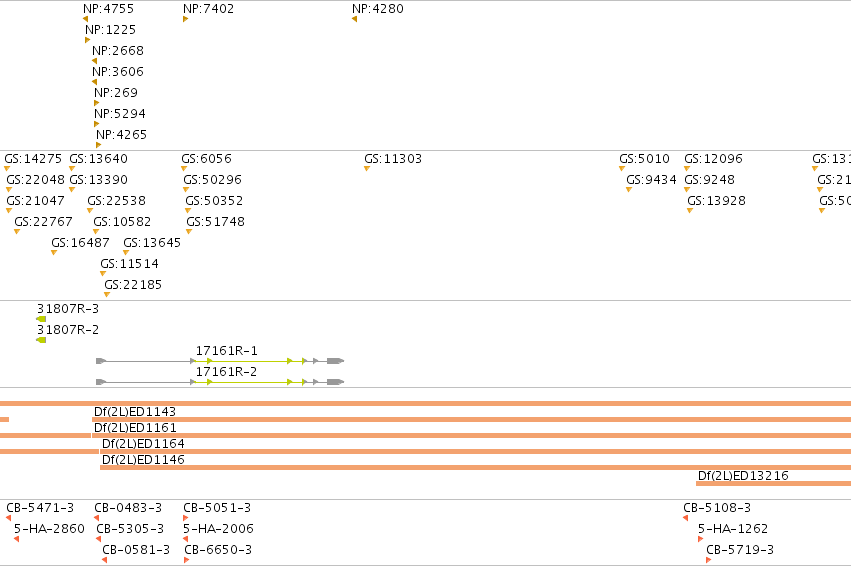Click the GS:9434 label

tap(651, 180)
